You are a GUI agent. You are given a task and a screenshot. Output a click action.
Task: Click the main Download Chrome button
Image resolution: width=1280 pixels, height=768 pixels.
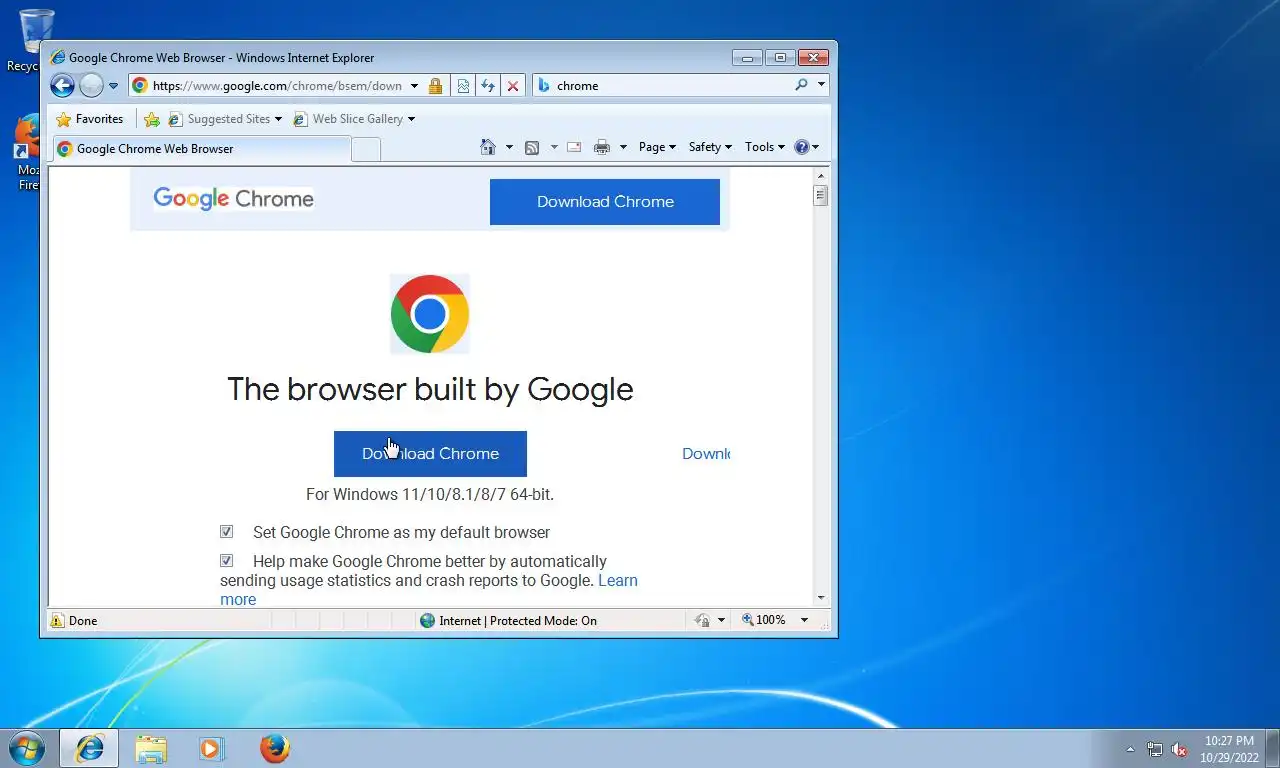pos(430,454)
